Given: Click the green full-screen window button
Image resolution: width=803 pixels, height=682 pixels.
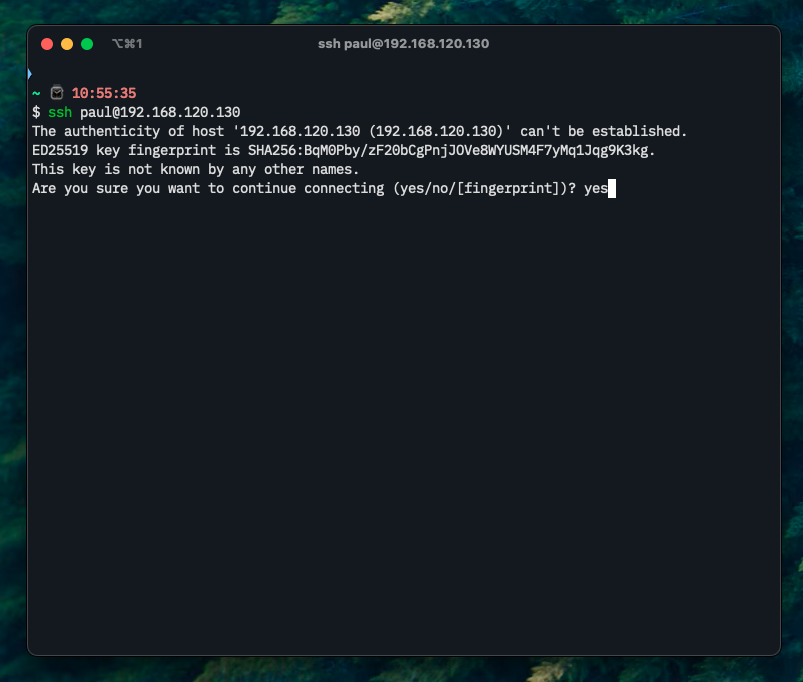Looking at the screenshot, I should coord(87,44).
